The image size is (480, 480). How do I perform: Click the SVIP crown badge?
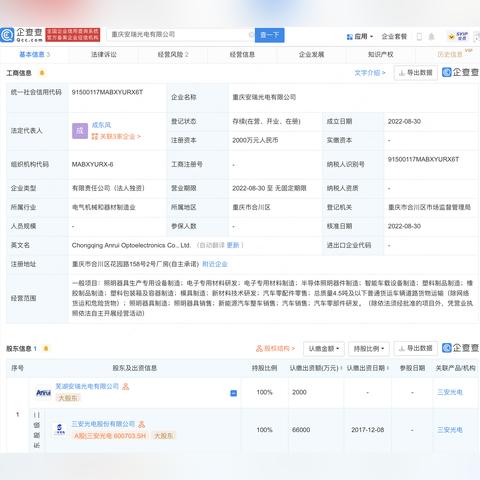coord(458,36)
